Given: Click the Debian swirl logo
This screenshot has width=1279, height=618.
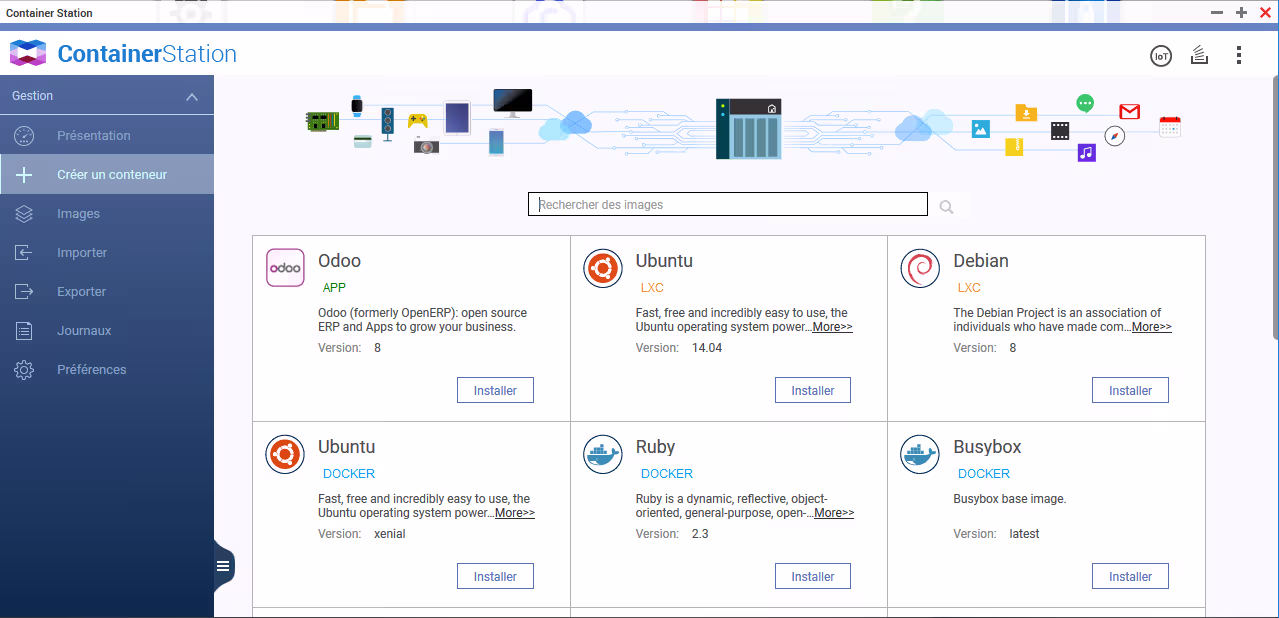Looking at the screenshot, I should point(920,268).
